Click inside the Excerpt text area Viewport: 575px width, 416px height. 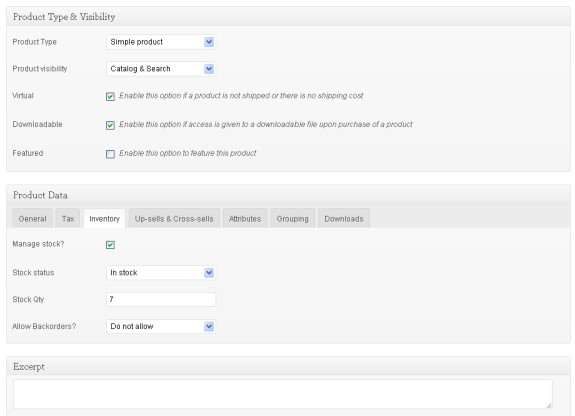tap(283, 394)
